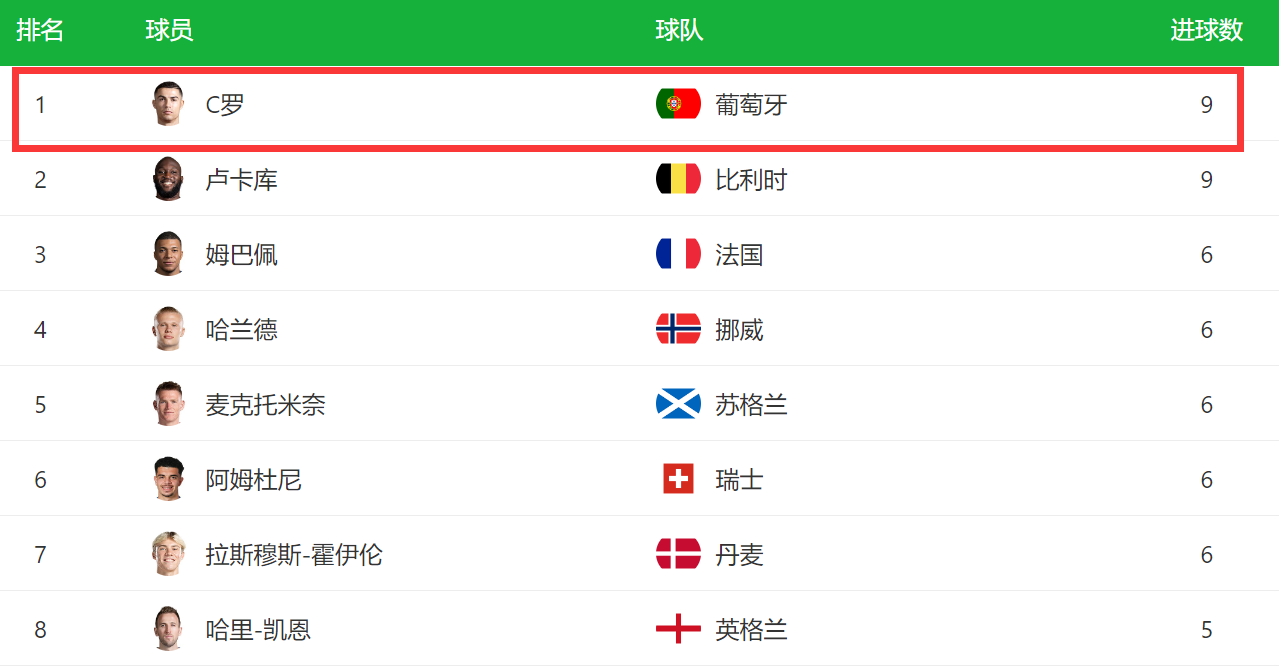Click the 排名 column header

[x=40, y=30]
